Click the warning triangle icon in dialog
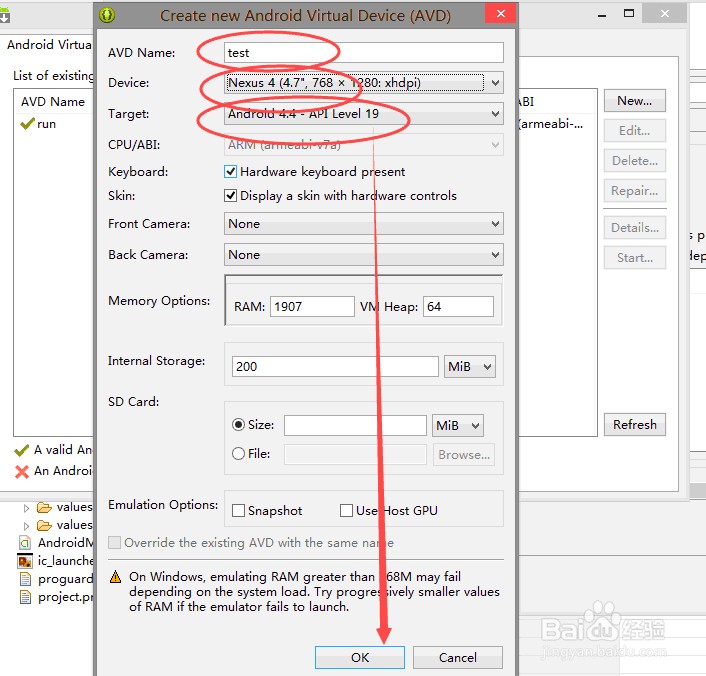This screenshot has height=676, width=706. [116, 577]
